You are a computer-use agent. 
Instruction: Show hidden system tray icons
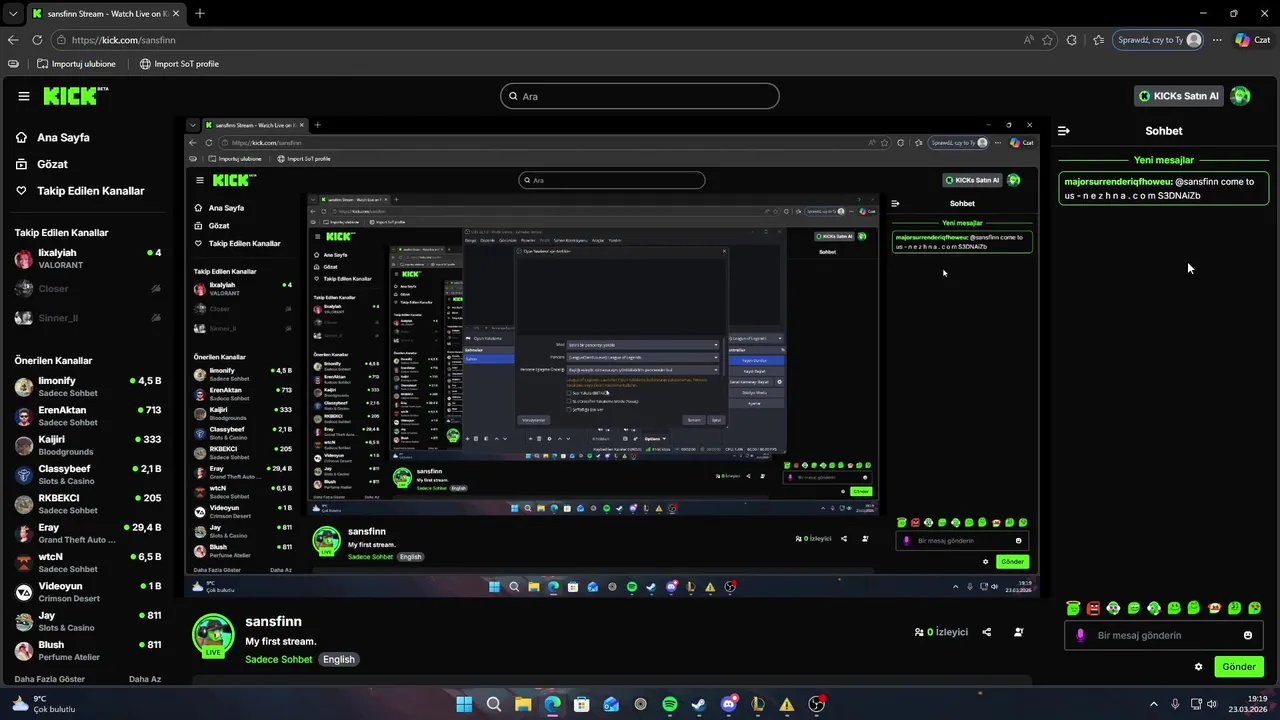1154,704
